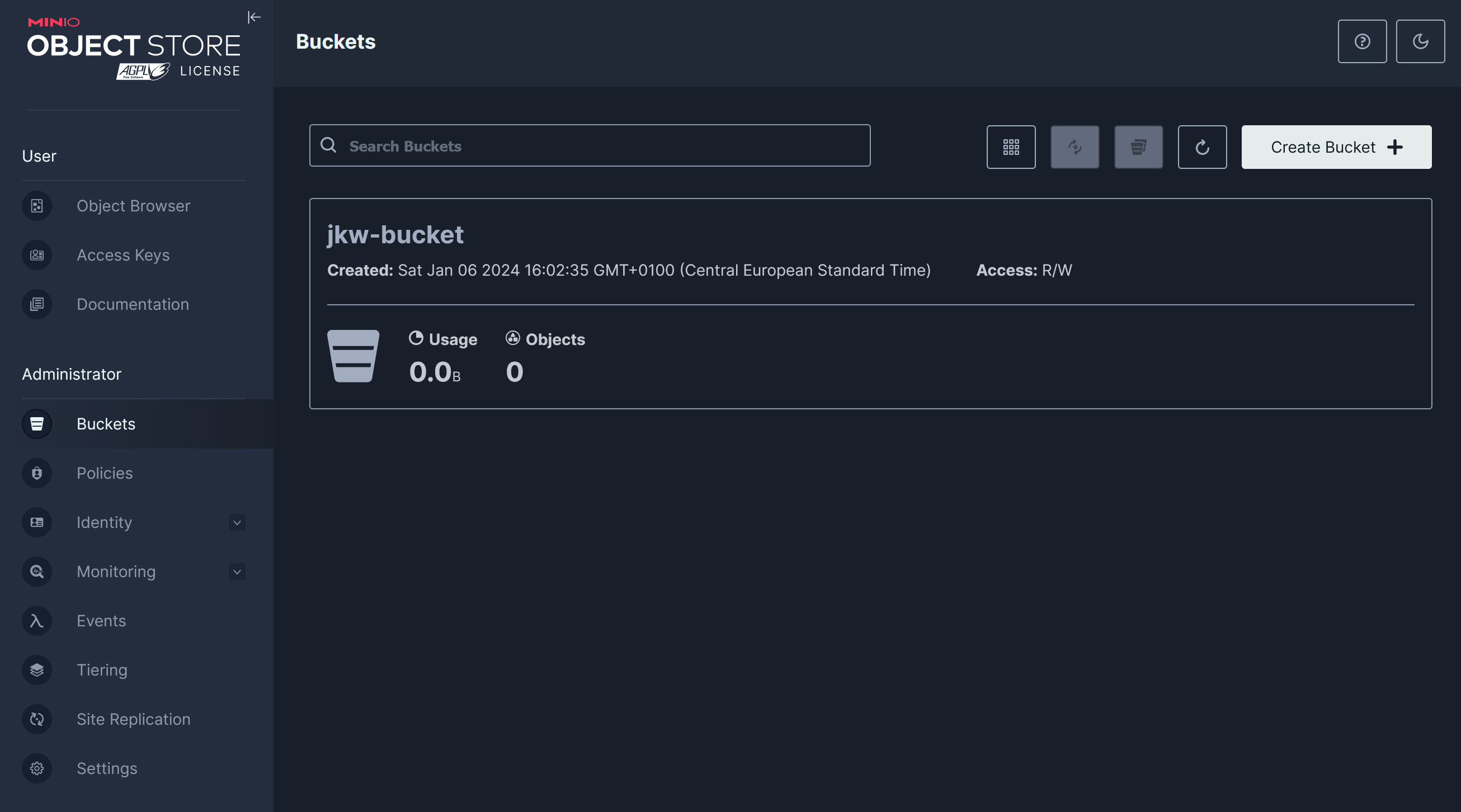Click the Create Bucket button
The width and height of the screenshot is (1461, 812).
tap(1336, 147)
